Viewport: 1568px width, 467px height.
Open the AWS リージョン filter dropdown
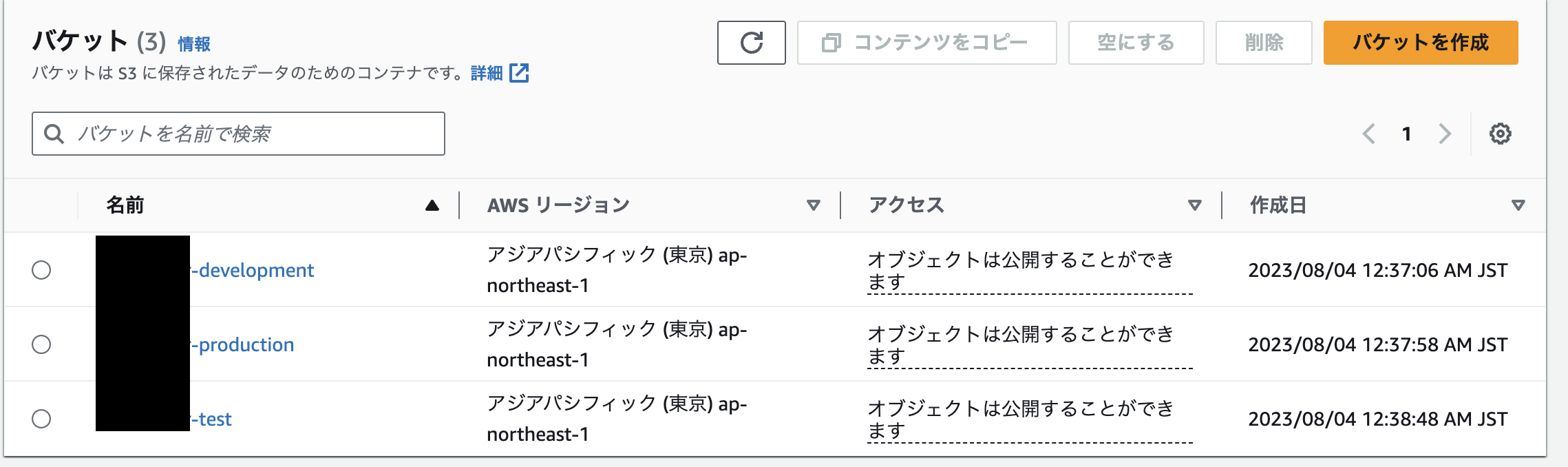point(814,205)
